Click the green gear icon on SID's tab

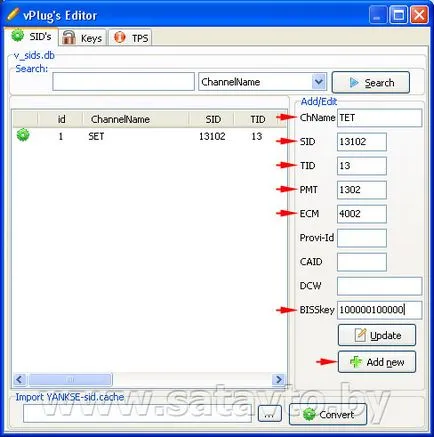[17, 35]
